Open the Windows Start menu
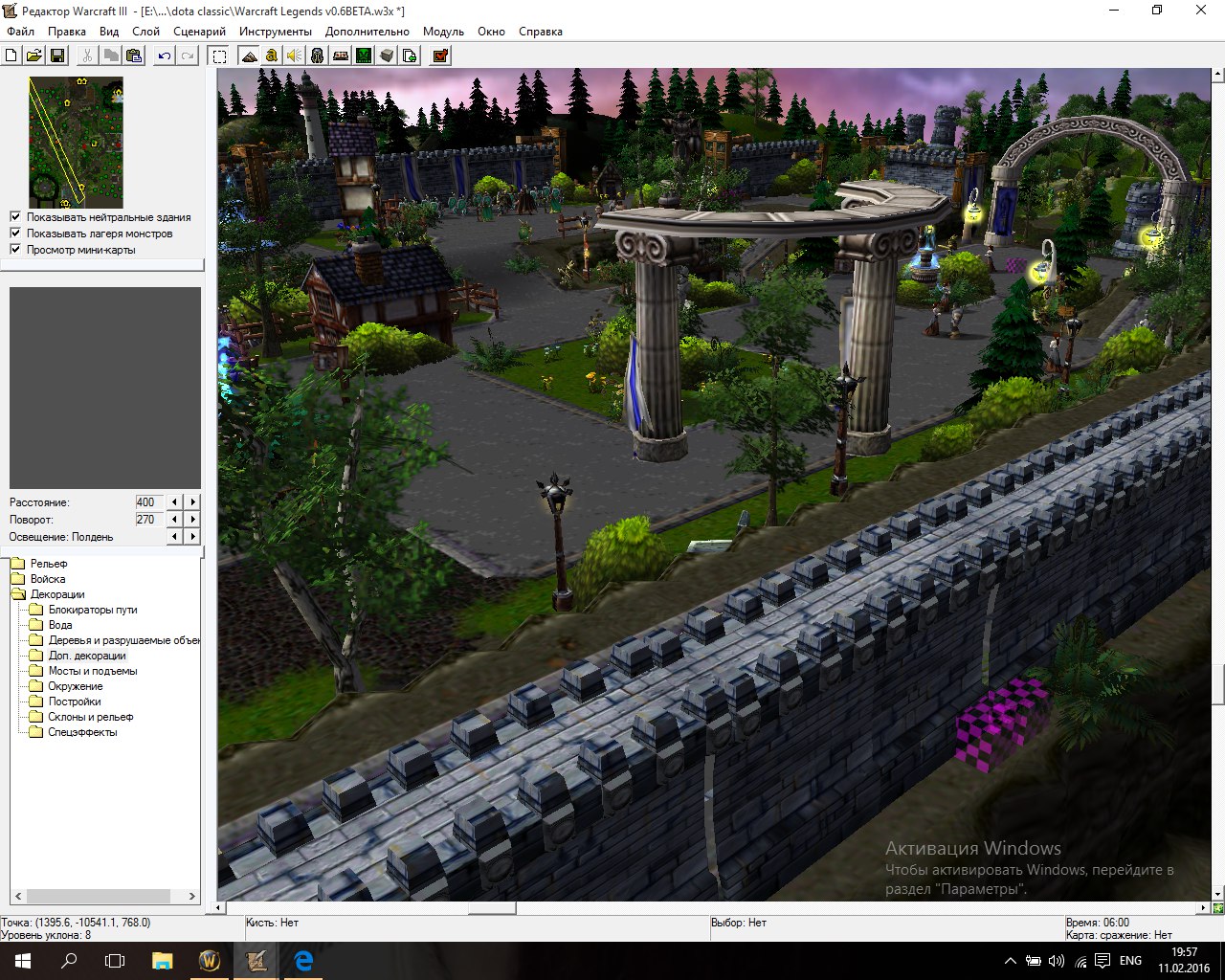The width and height of the screenshot is (1225, 980). [x=22, y=961]
